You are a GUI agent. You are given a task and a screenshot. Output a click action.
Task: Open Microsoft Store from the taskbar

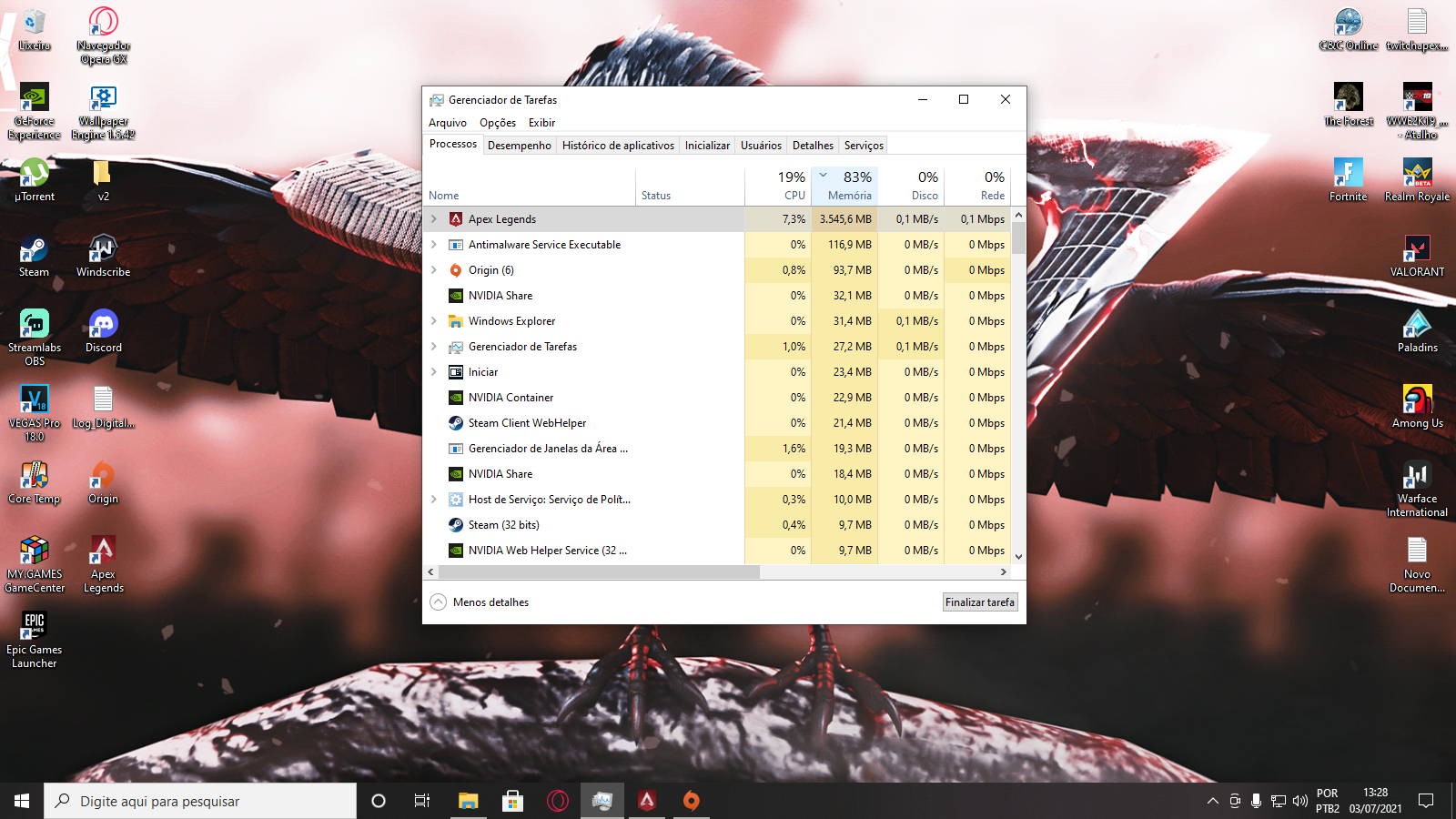[x=512, y=801]
